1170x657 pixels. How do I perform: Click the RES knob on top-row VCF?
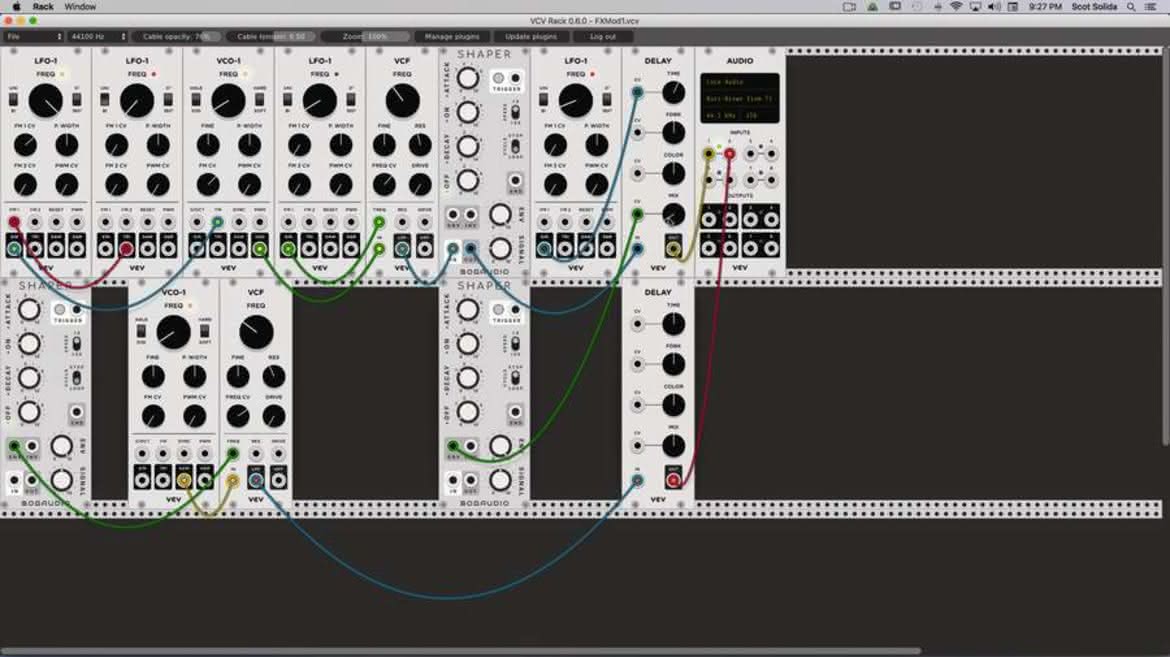tap(420, 145)
